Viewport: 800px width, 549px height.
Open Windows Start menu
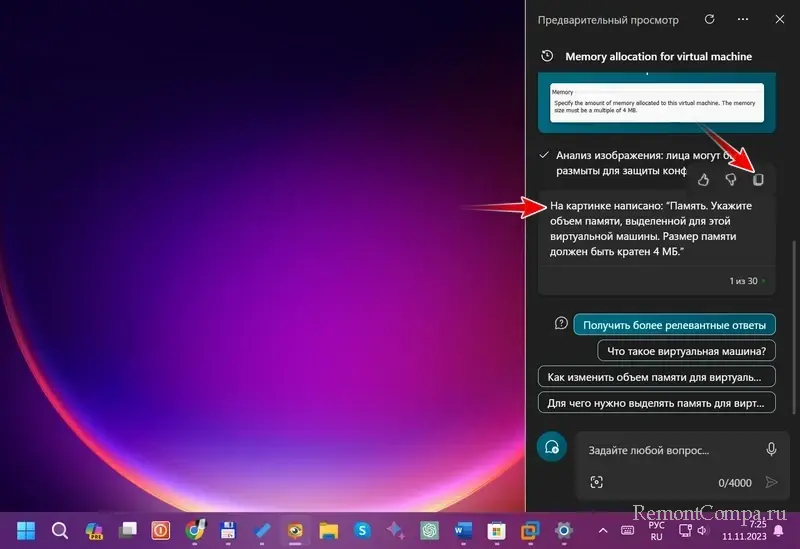click(24, 530)
